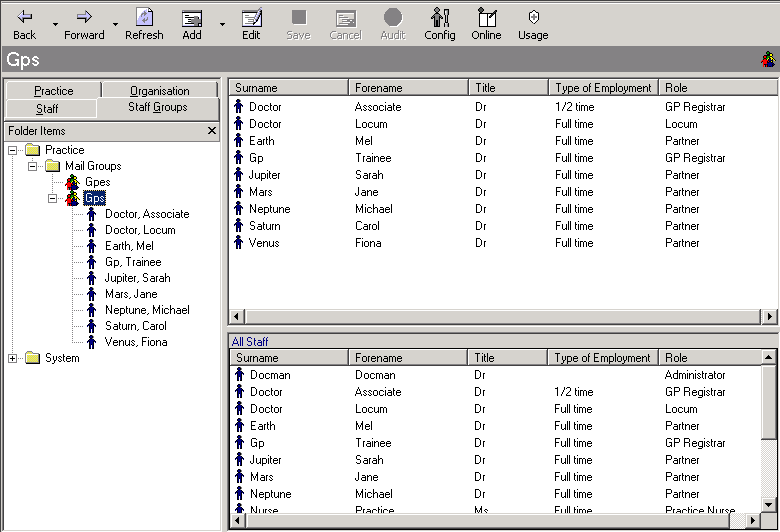Switch to the Organisation tab
This screenshot has height=532, width=780.
click(159, 90)
